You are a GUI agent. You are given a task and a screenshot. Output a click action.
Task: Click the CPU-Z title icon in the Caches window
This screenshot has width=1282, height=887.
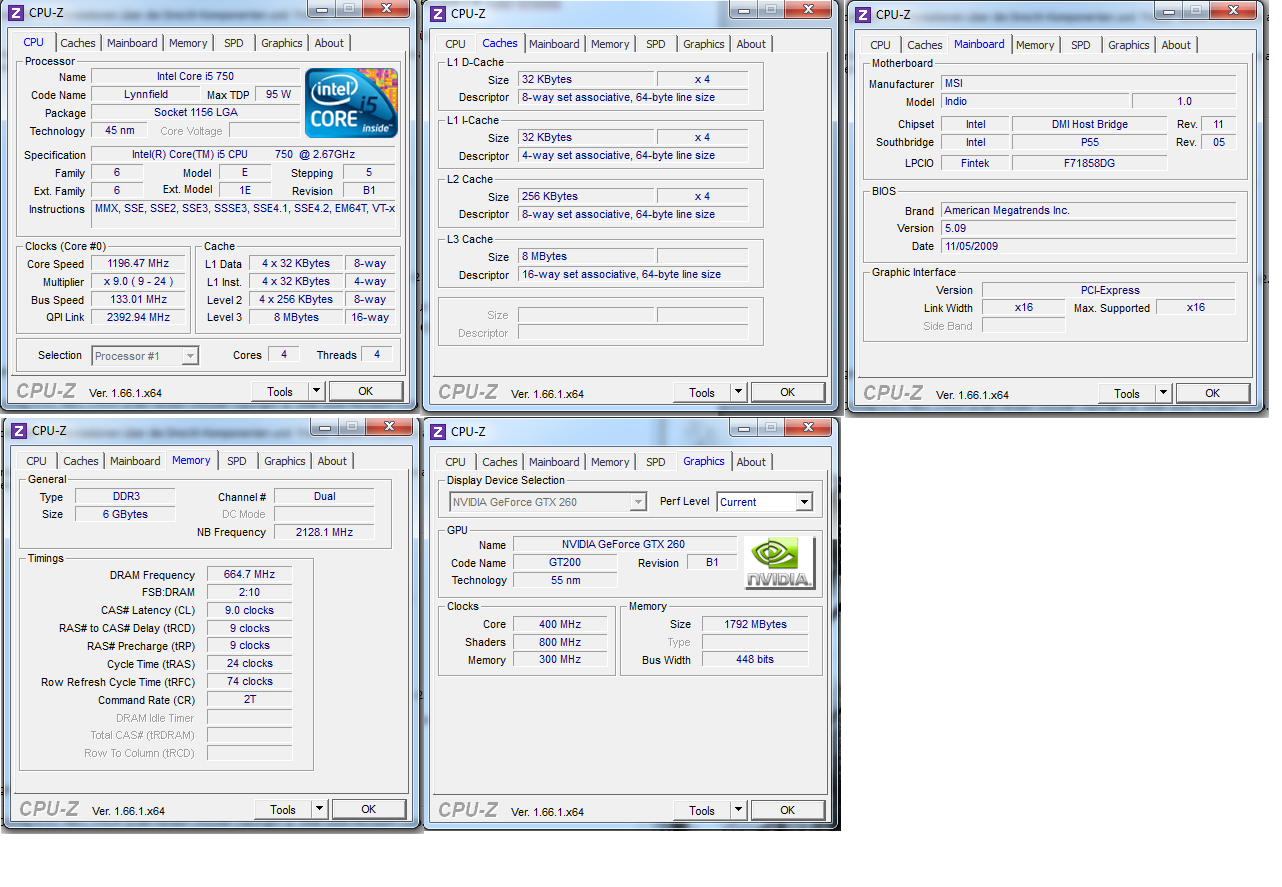pos(438,12)
